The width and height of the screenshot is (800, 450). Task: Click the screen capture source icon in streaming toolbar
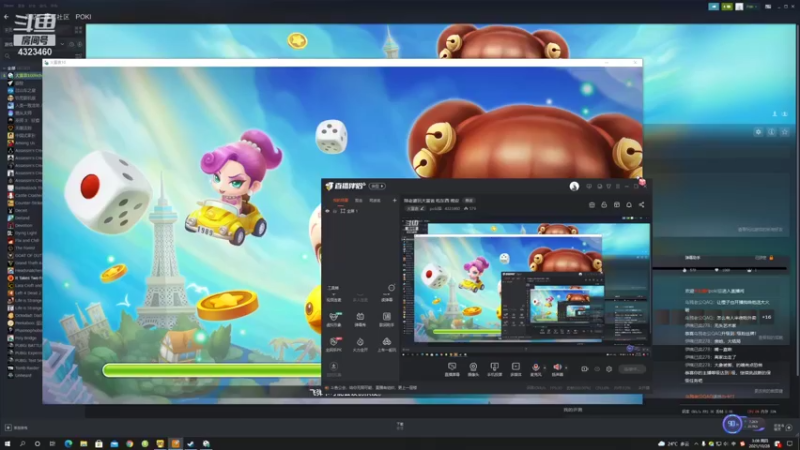coord(452,366)
